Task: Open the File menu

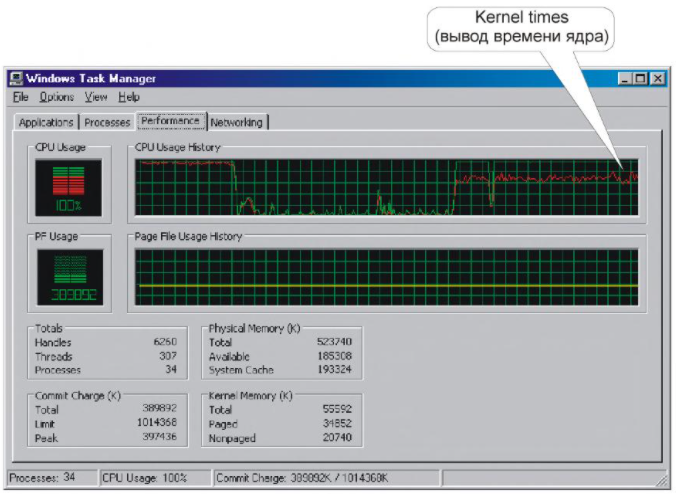Action: pos(20,97)
